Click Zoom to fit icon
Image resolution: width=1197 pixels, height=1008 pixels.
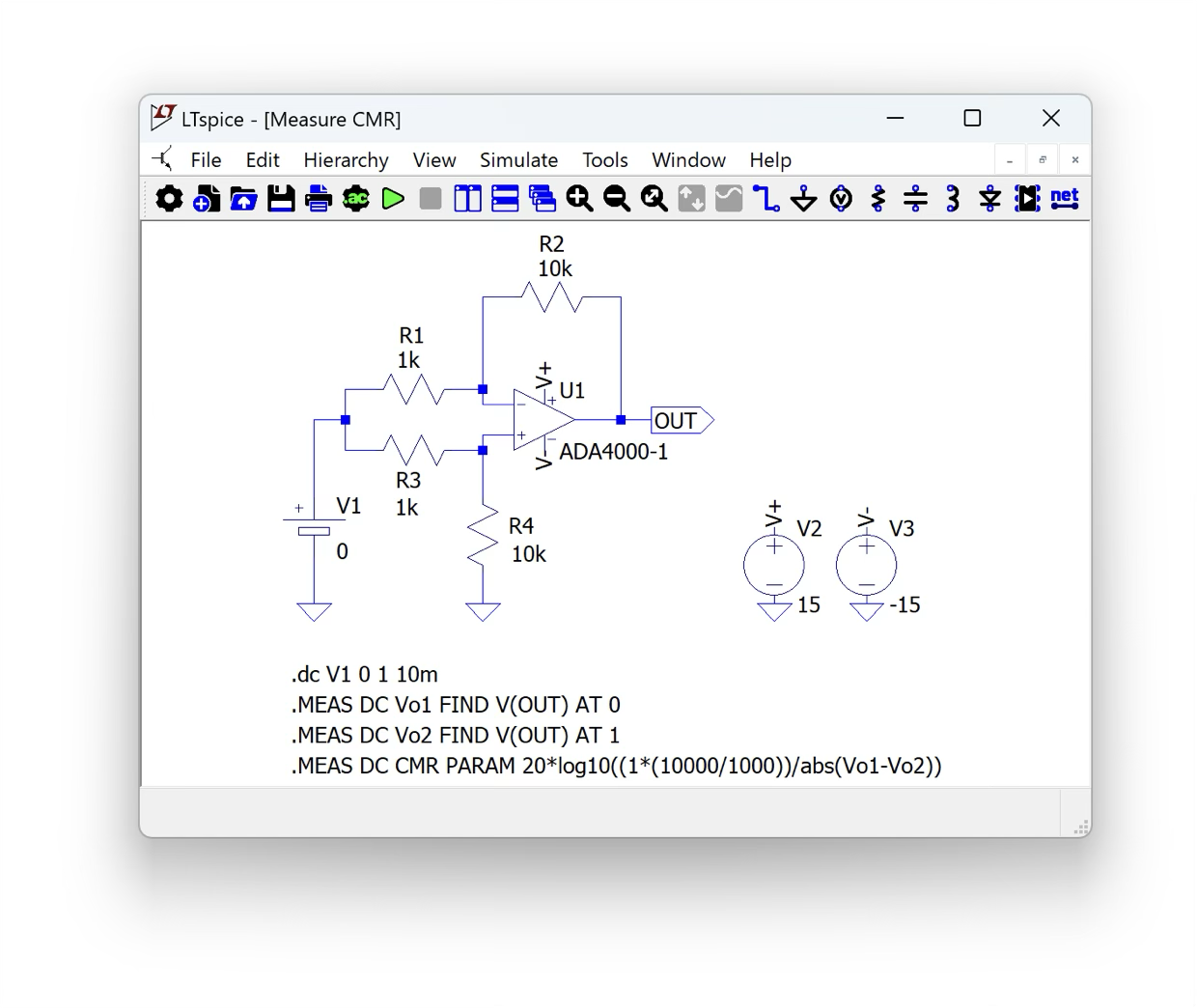(654, 199)
